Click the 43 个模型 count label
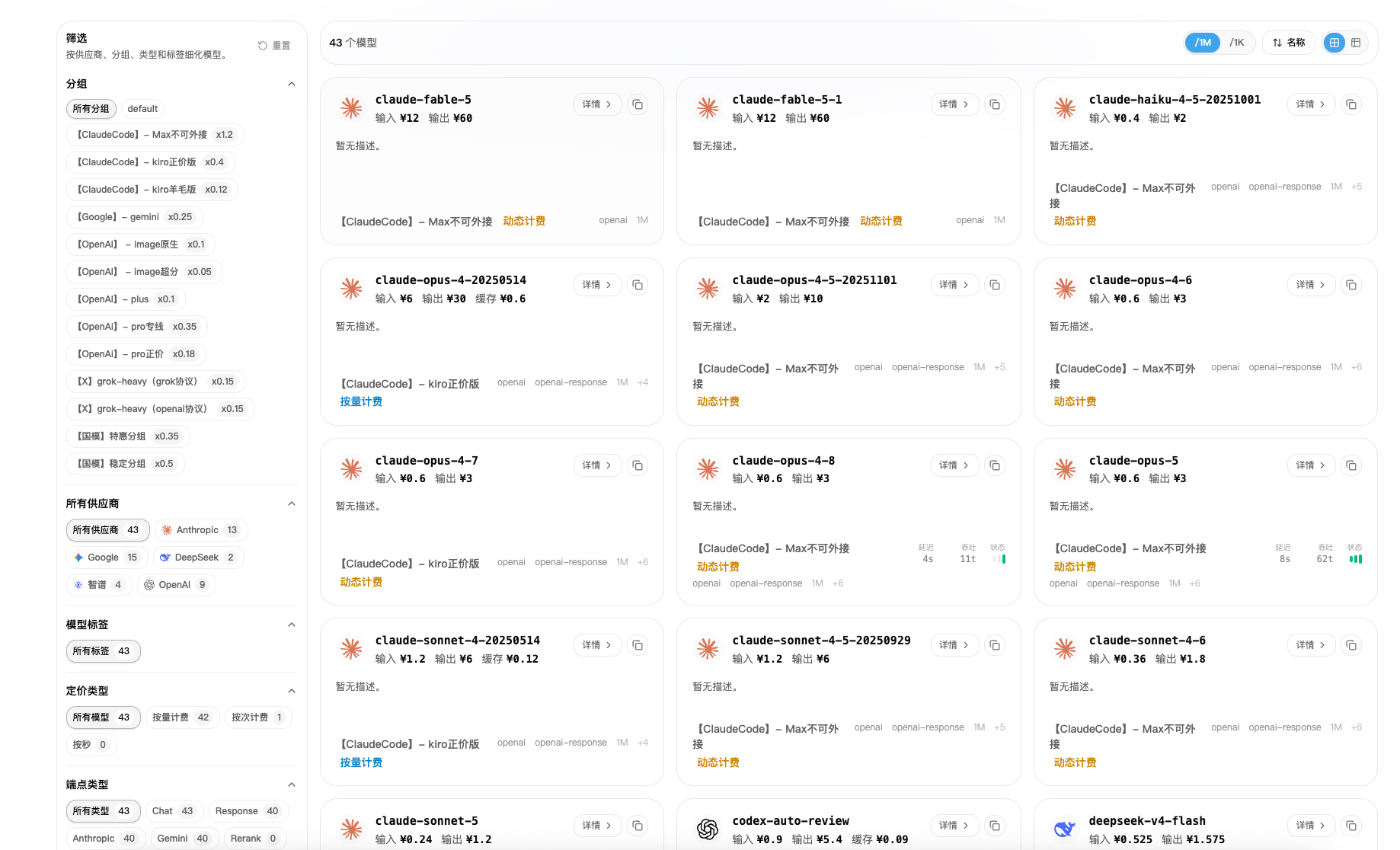Screen dimensions: 1400x850 pyautogui.click(x=353, y=43)
